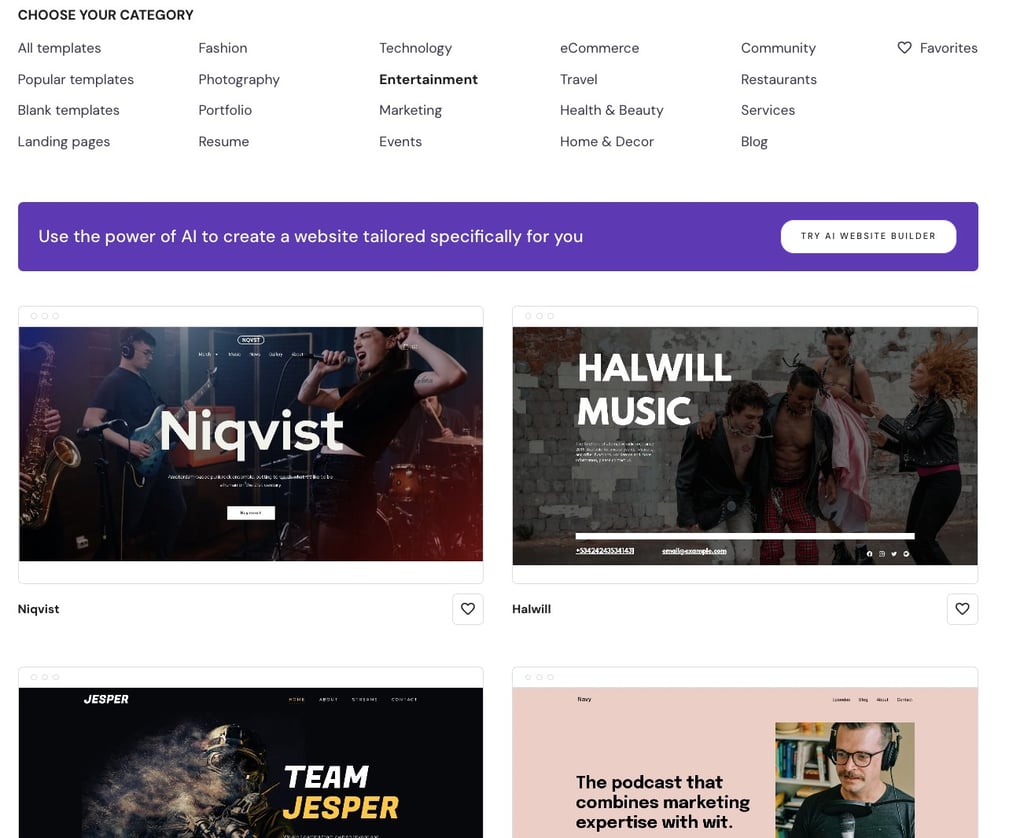Viewport: 1024px width, 838px height.
Task: Select the Popular templates category
Action: [76, 79]
